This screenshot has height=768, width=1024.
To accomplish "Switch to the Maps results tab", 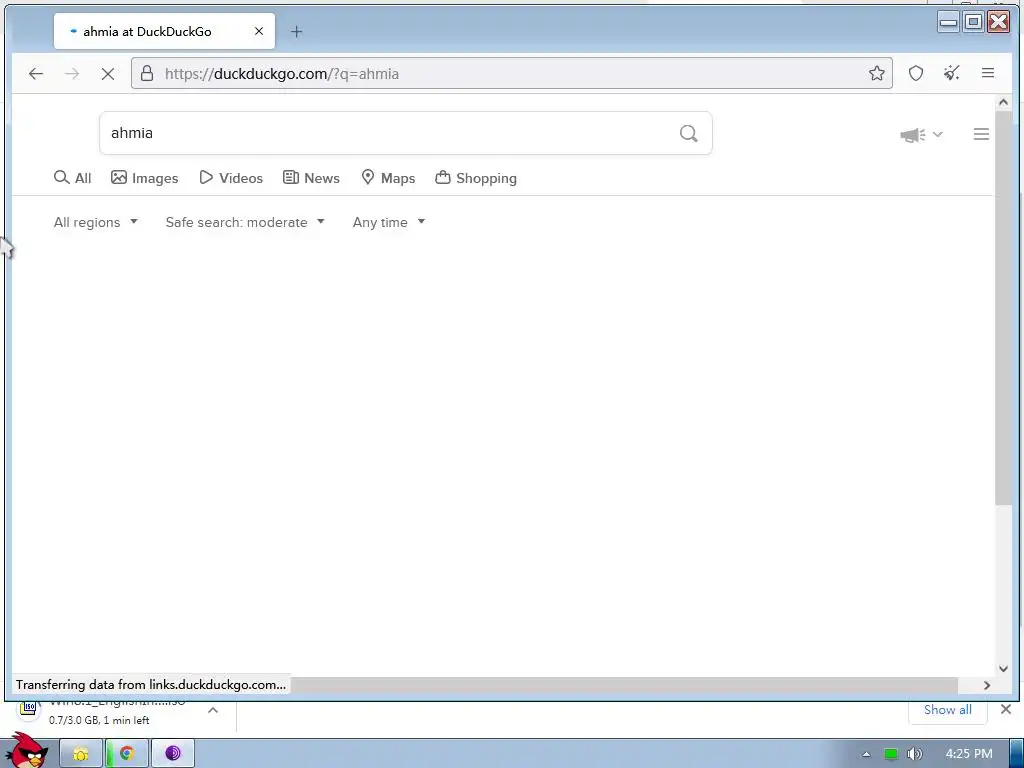I will (388, 178).
